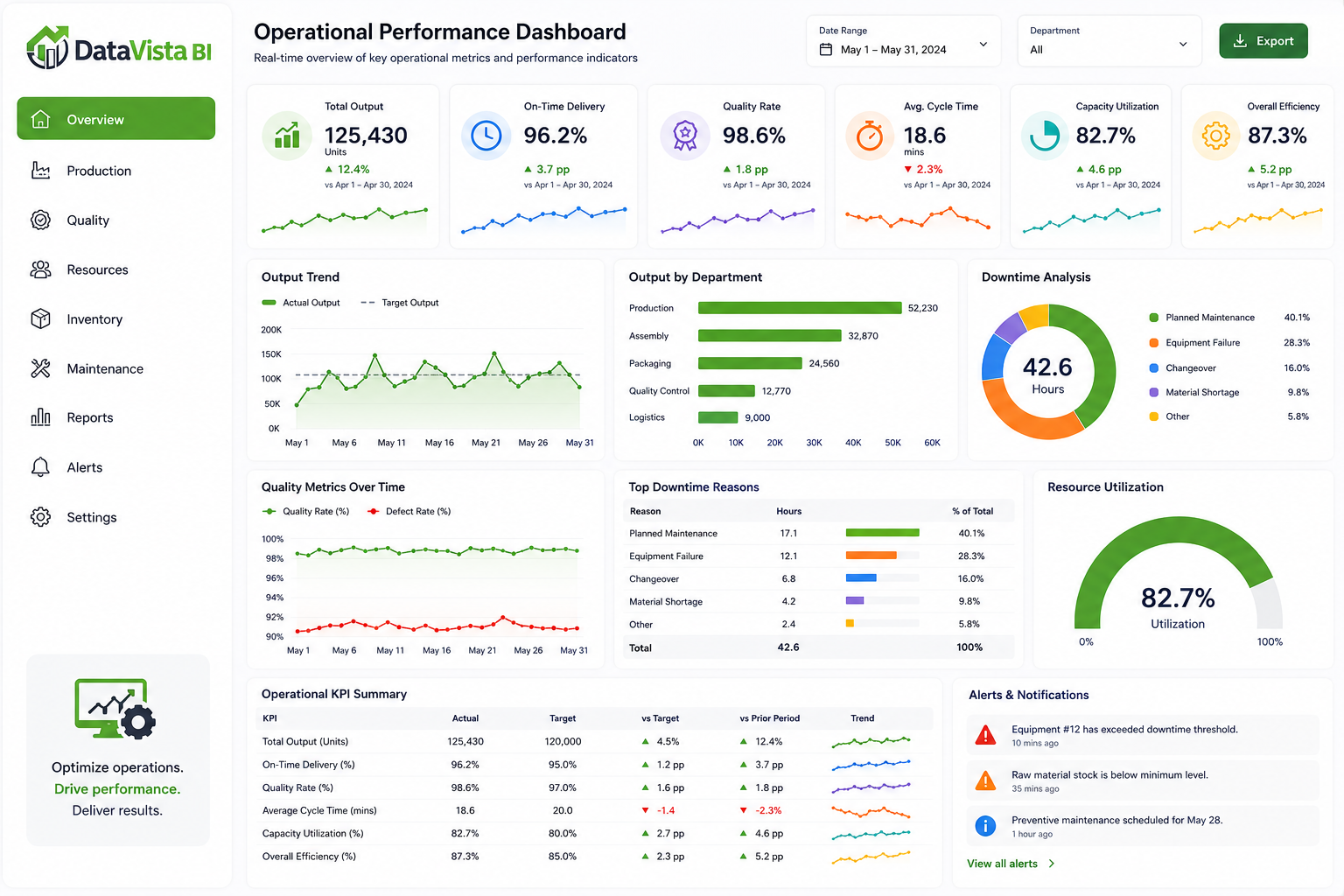Click the DataVista BI logo
This screenshot has height=896, width=1344.
point(119,48)
